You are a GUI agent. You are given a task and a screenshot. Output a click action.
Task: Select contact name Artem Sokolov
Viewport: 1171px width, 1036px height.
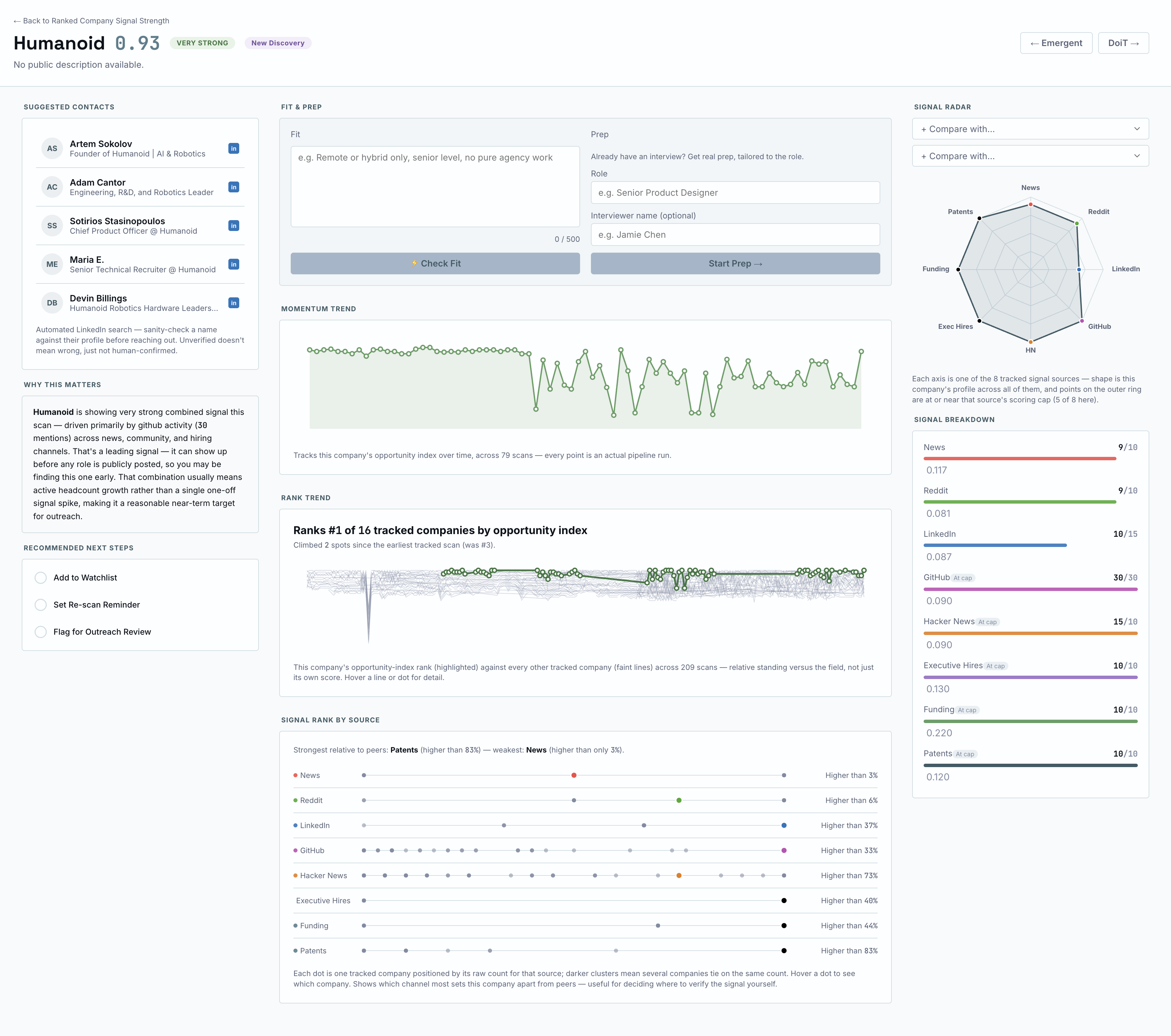tap(101, 144)
